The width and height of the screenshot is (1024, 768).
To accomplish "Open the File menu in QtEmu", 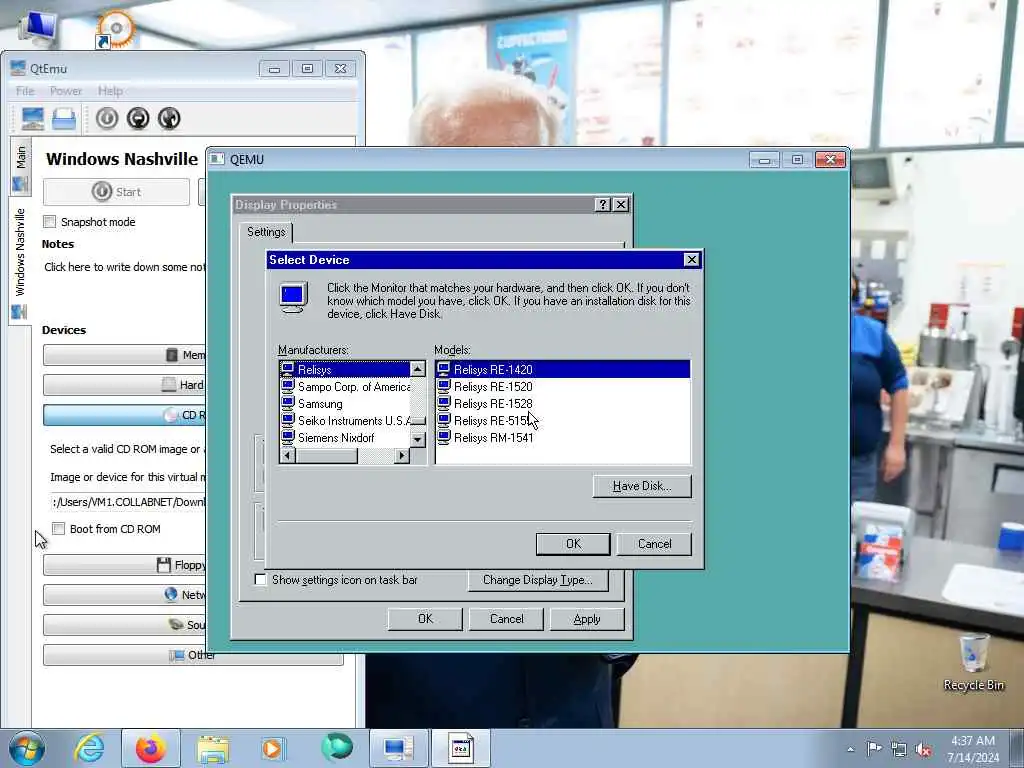I will (x=25, y=91).
